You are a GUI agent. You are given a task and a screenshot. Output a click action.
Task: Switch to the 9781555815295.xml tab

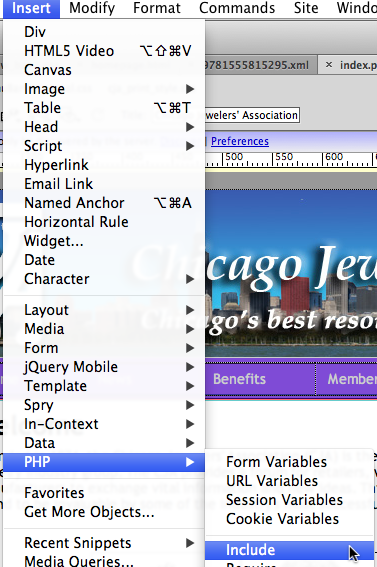click(258, 65)
